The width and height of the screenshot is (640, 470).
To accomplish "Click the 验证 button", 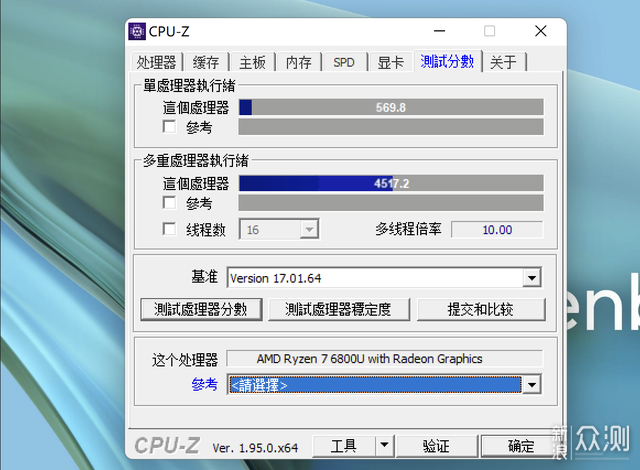I will [436, 446].
